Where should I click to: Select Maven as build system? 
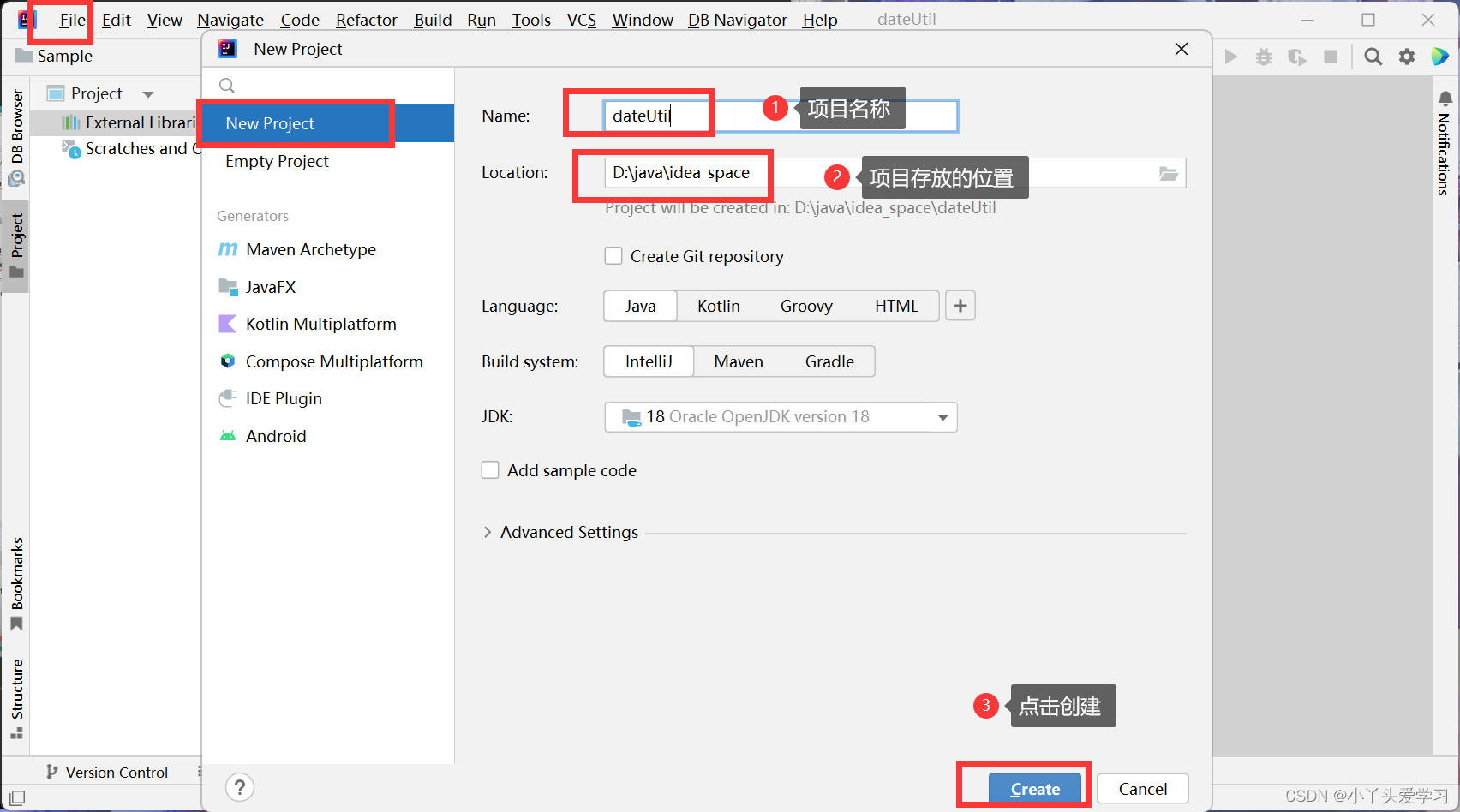(738, 361)
